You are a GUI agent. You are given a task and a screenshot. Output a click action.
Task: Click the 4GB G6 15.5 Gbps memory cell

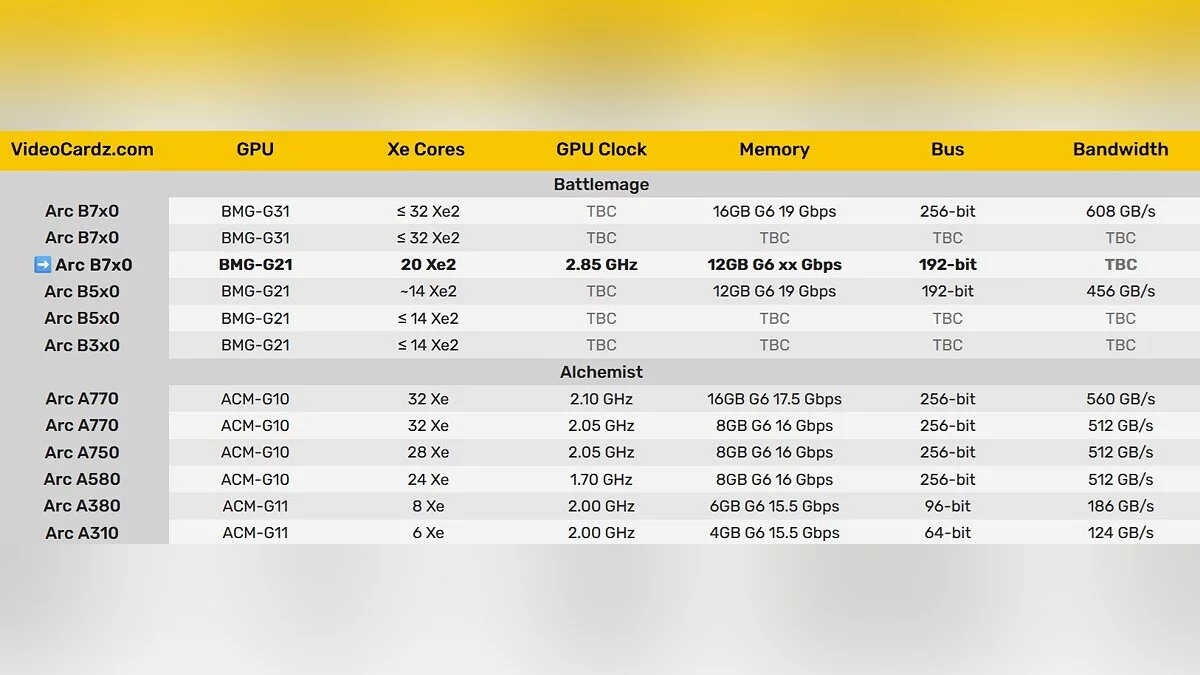[774, 533]
